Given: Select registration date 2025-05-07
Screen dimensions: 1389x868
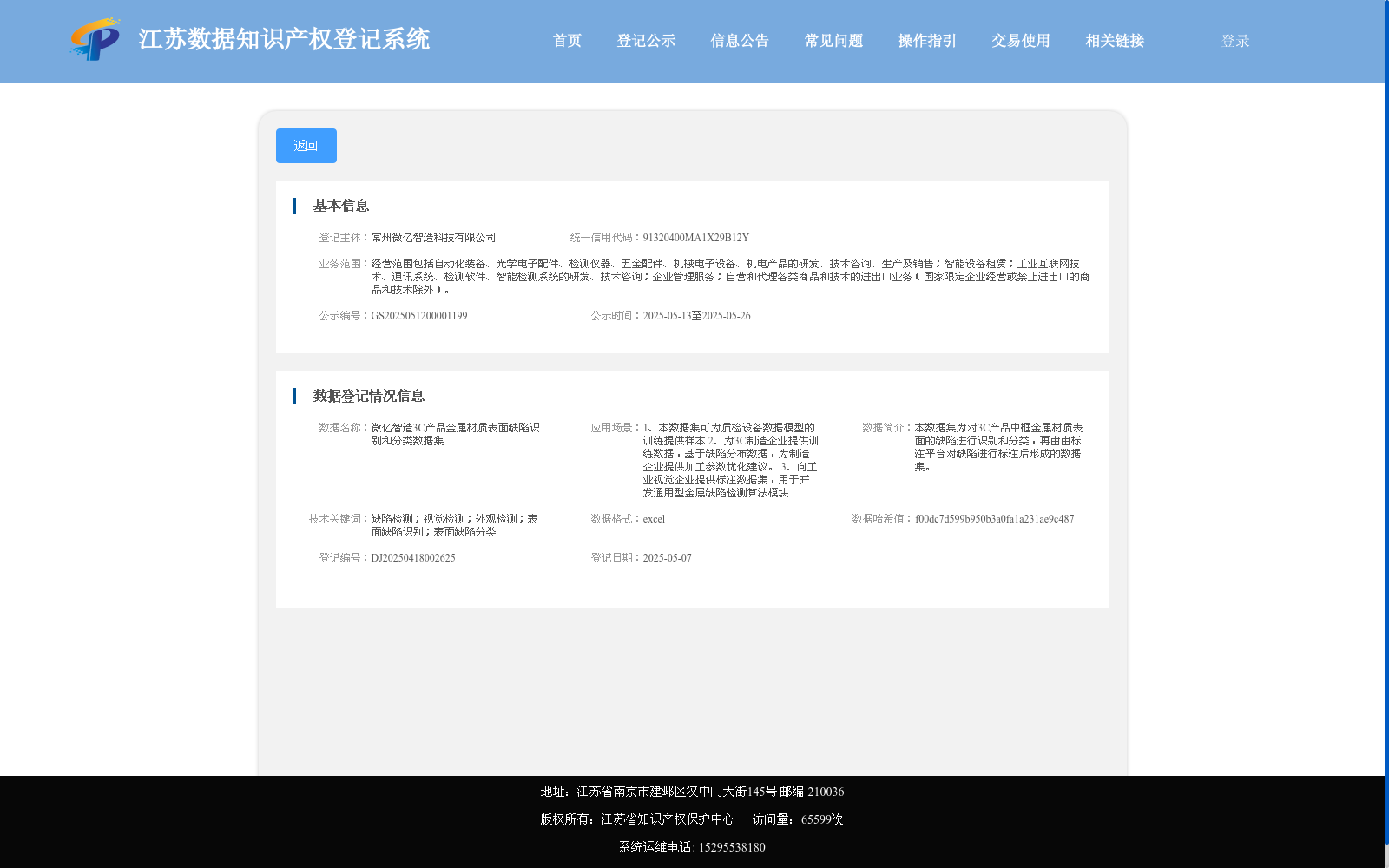Looking at the screenshot, I should pyautogui.click(x=668, y=558).
